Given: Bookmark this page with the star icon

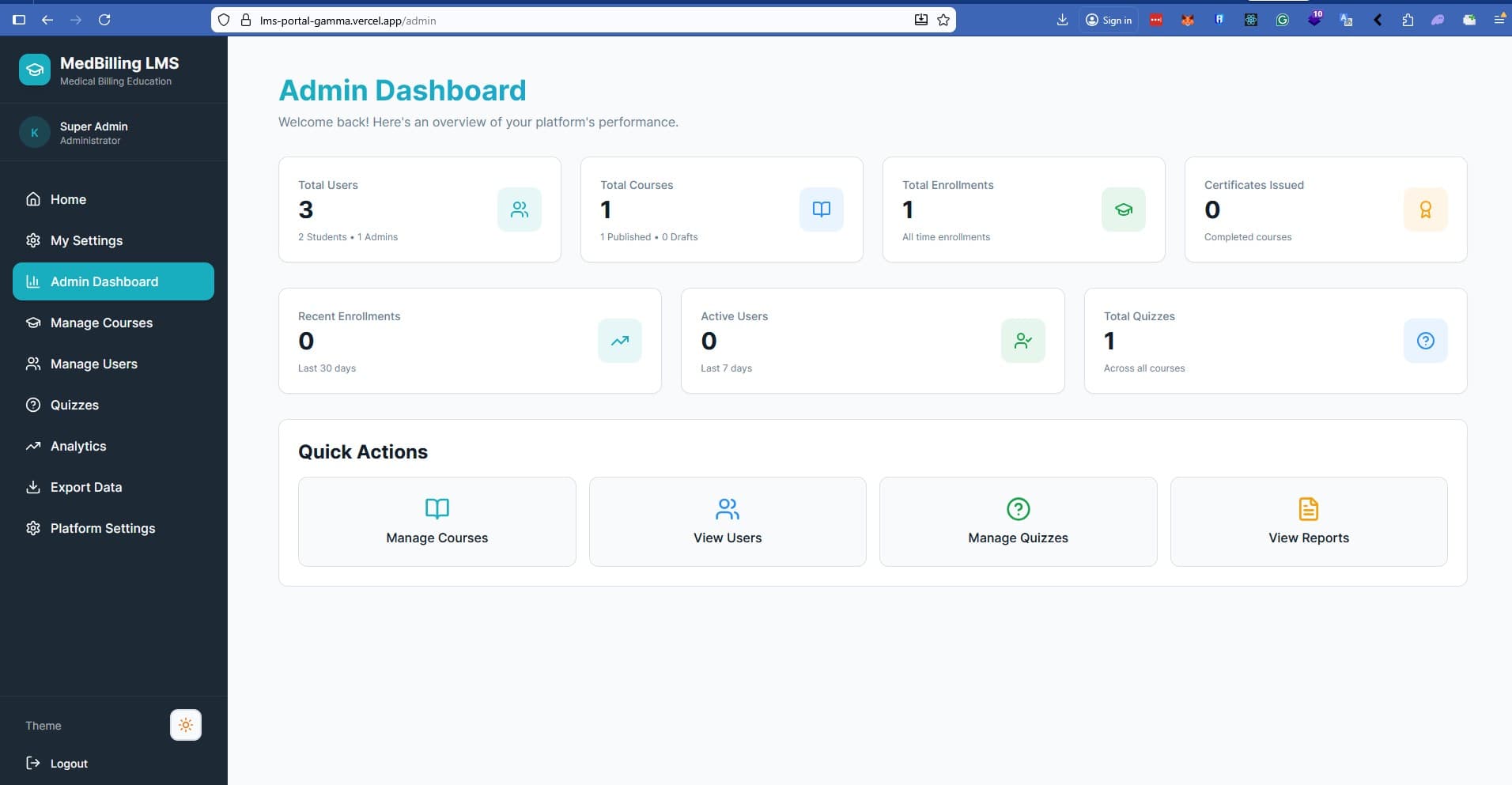Looking at the screenshot, I should tap(943, 20).
